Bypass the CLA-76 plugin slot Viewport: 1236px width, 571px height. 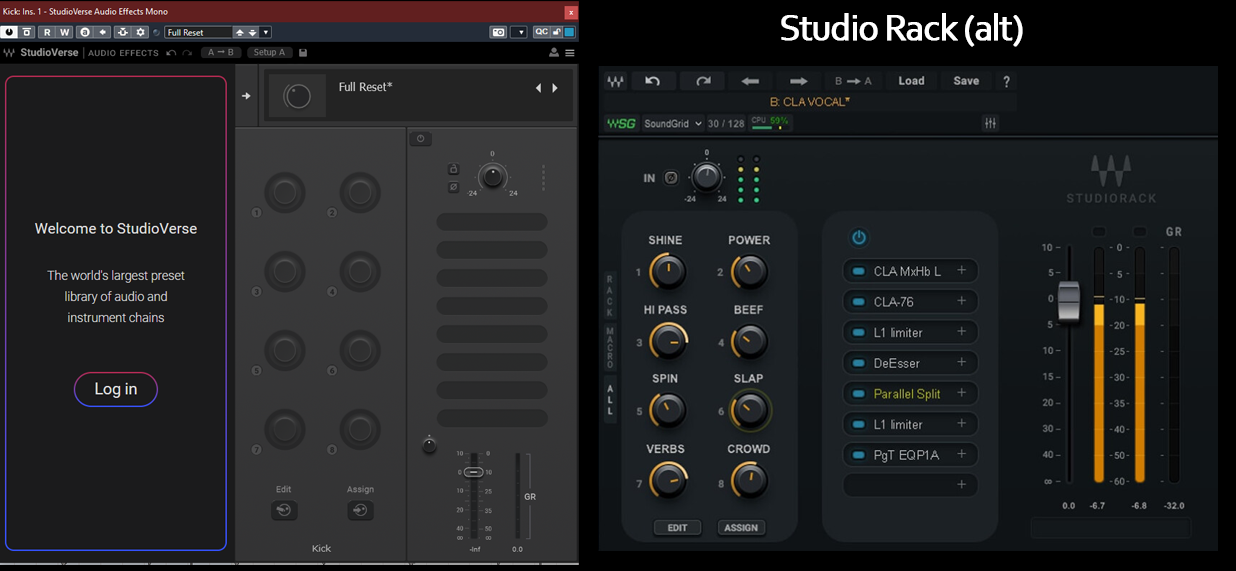coord(858,302)
